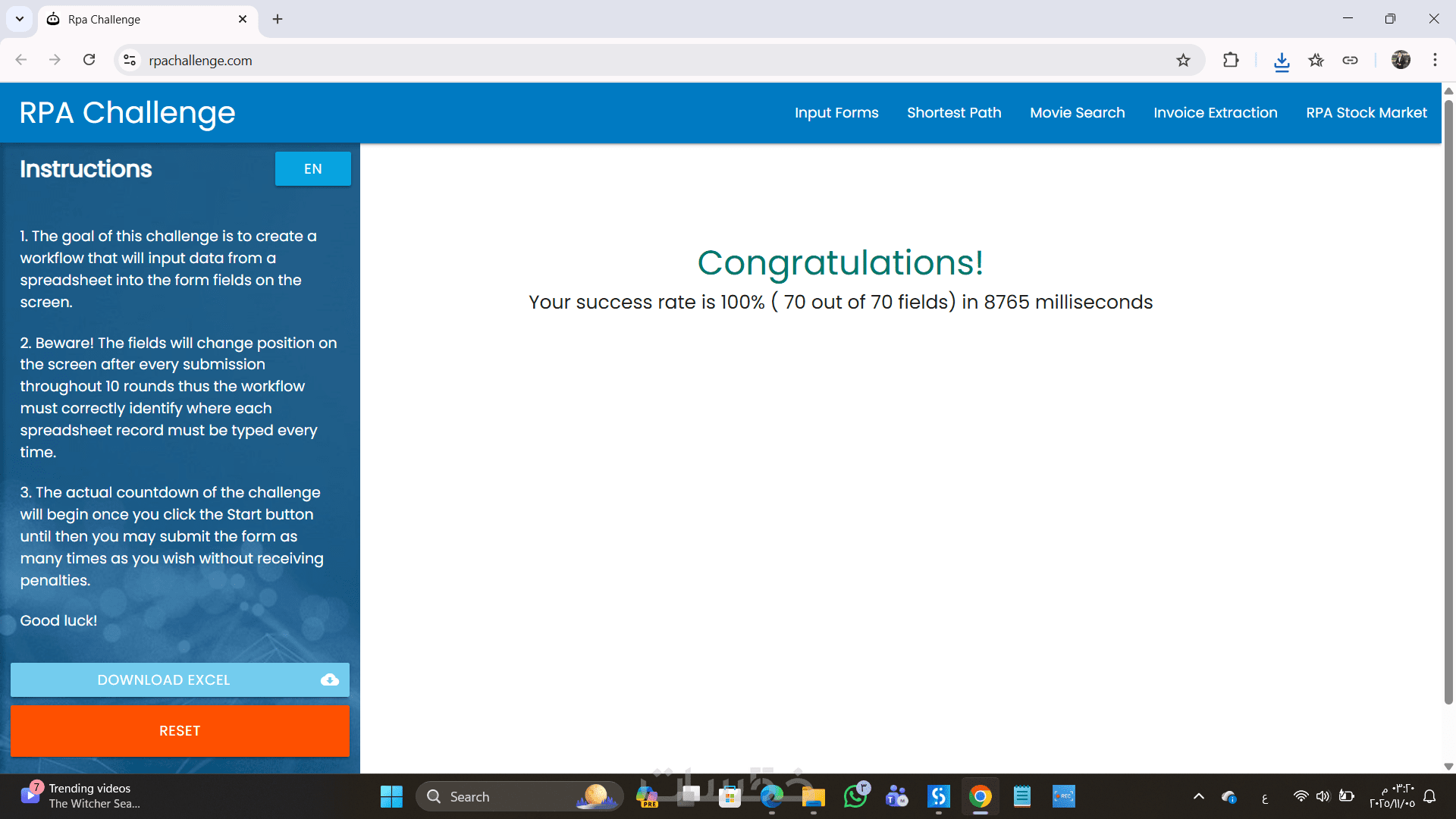The image size is (1456, 819).
Task: Open the EN language selector
Action: (312, 169)
